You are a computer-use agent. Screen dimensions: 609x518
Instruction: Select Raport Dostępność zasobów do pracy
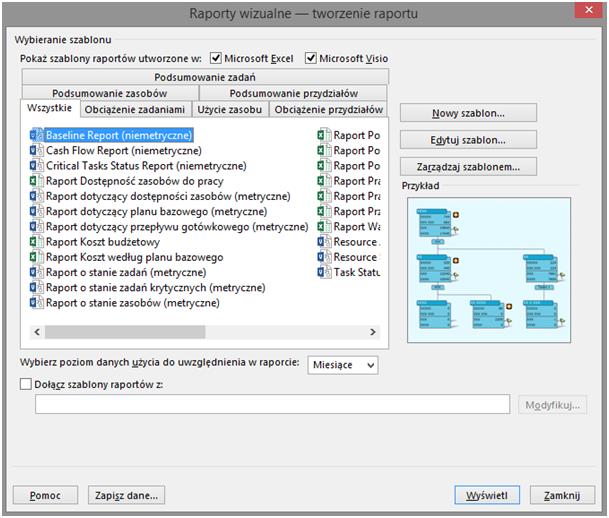tap(134, 181)
